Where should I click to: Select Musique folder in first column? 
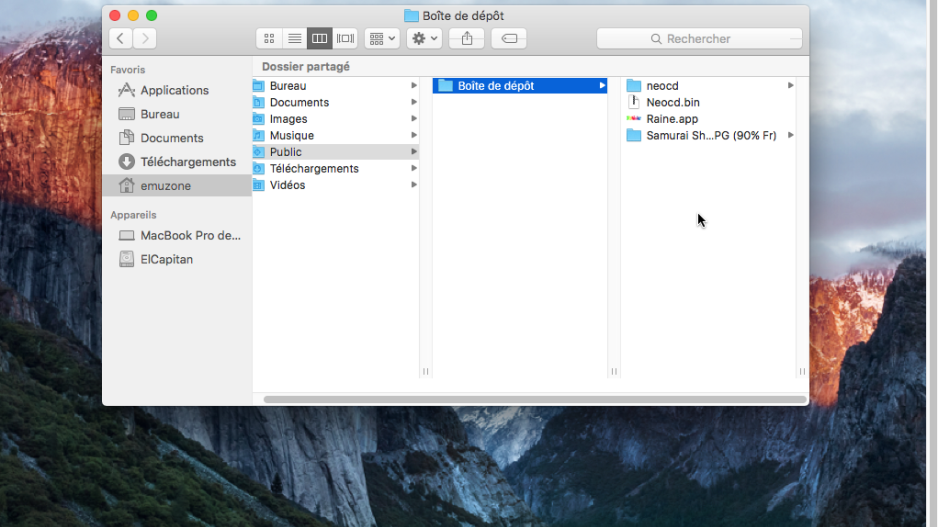[x=335, y=135]
